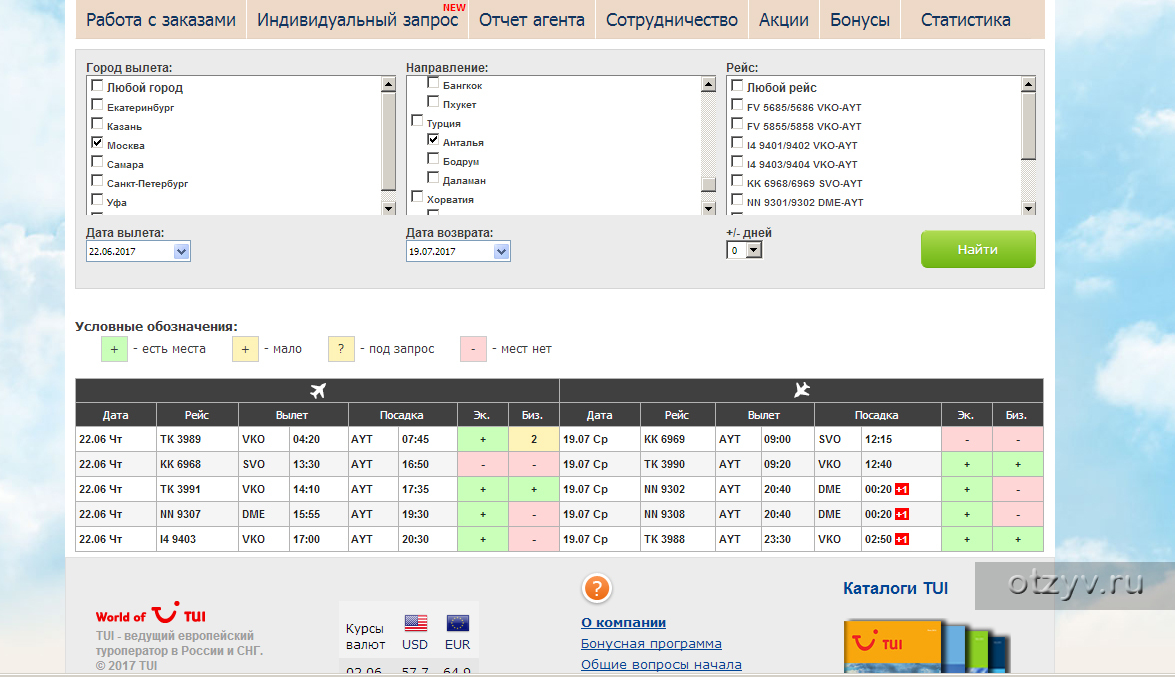Image resolution: width=1175 pixels, height=677 pixels.
Task: Click the EUR European flag icon
Action: click(458, 623)
